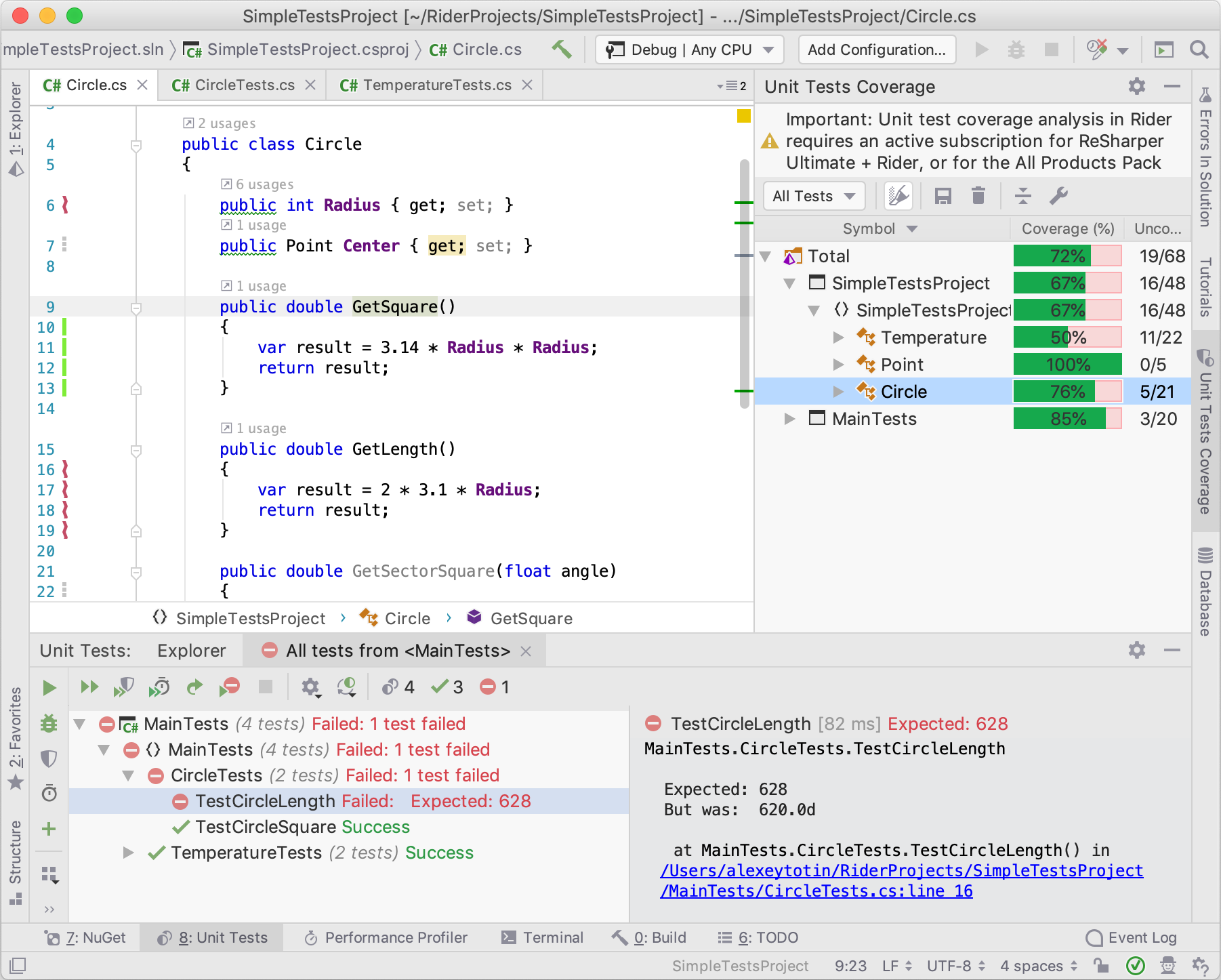Click the Add Configuration... button
1221x980 pixels.
877,49
